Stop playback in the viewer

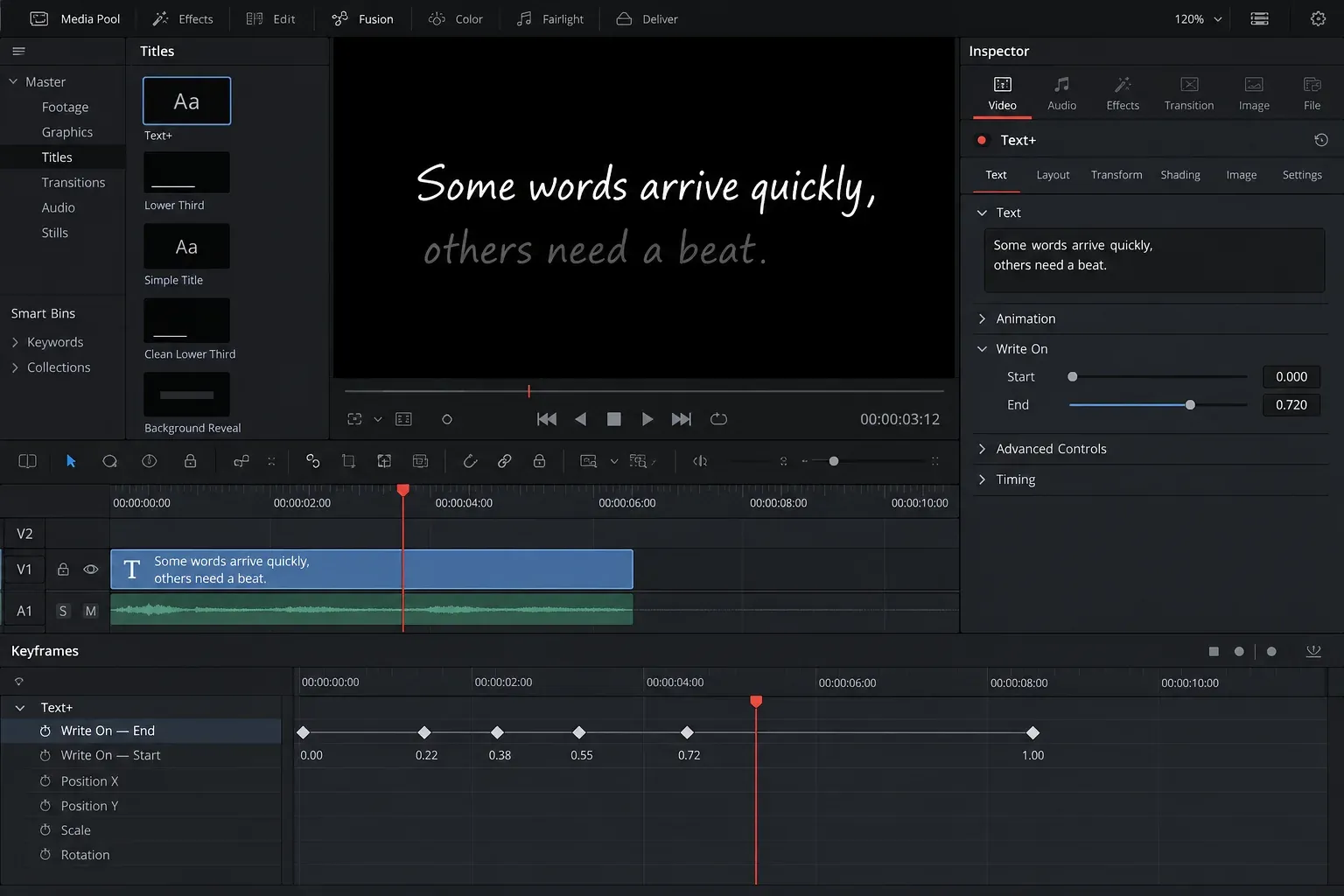coord(614,419)
